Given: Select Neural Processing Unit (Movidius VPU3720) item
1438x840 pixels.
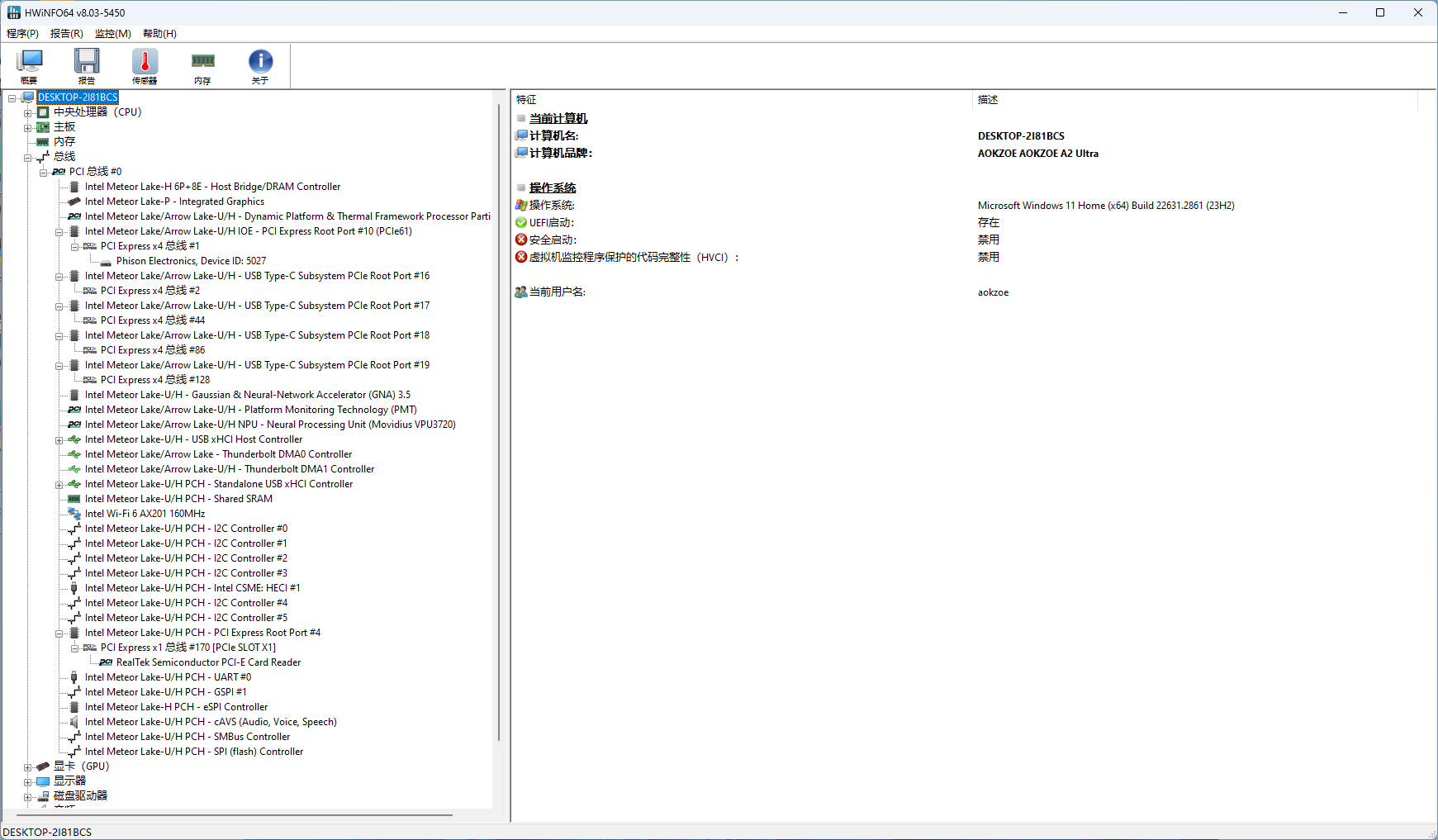Looking at the screenshot, I should point(270,425).
